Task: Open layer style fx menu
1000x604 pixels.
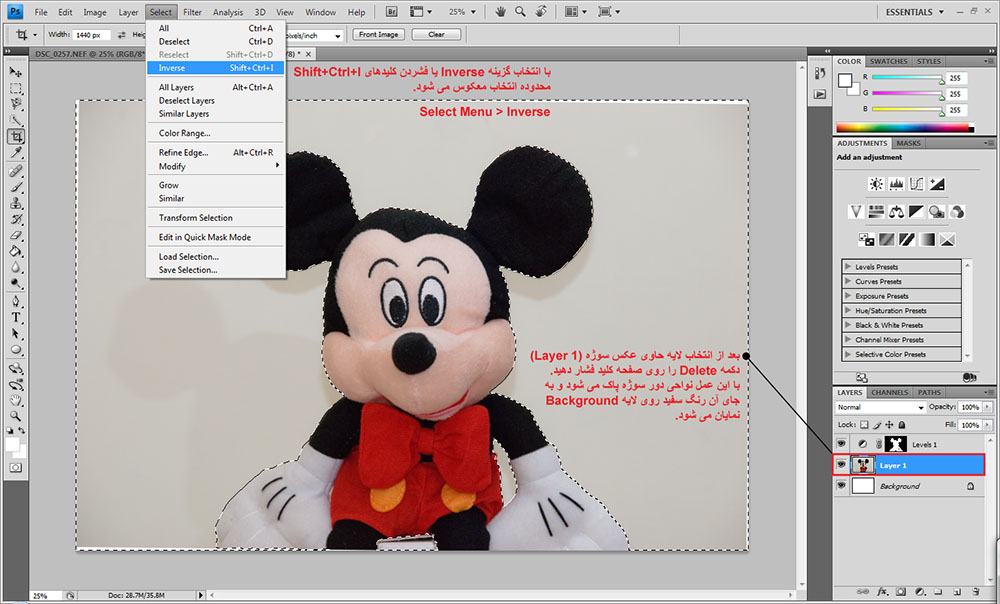Action: 883,592
